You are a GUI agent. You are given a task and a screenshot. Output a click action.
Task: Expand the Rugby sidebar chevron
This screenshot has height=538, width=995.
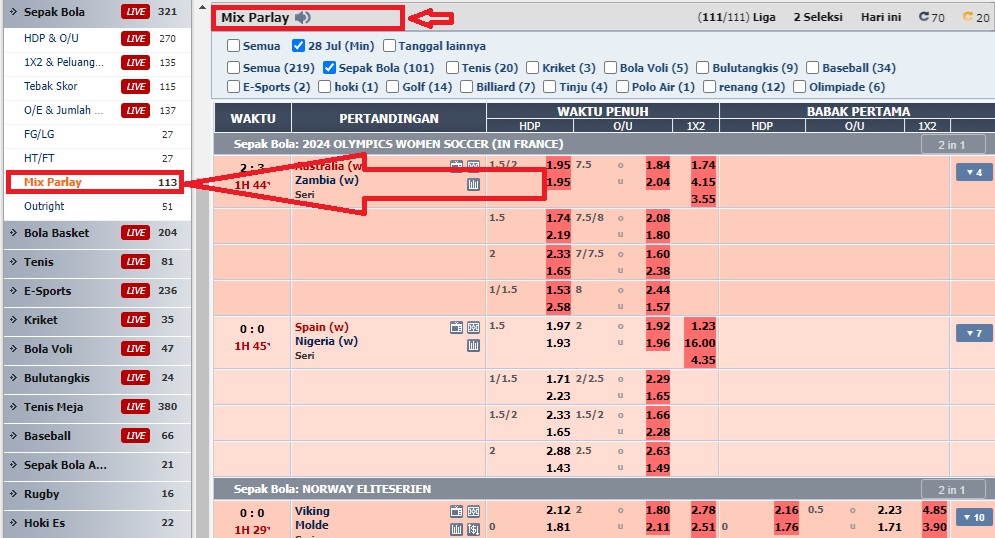(x=13, y=494)
